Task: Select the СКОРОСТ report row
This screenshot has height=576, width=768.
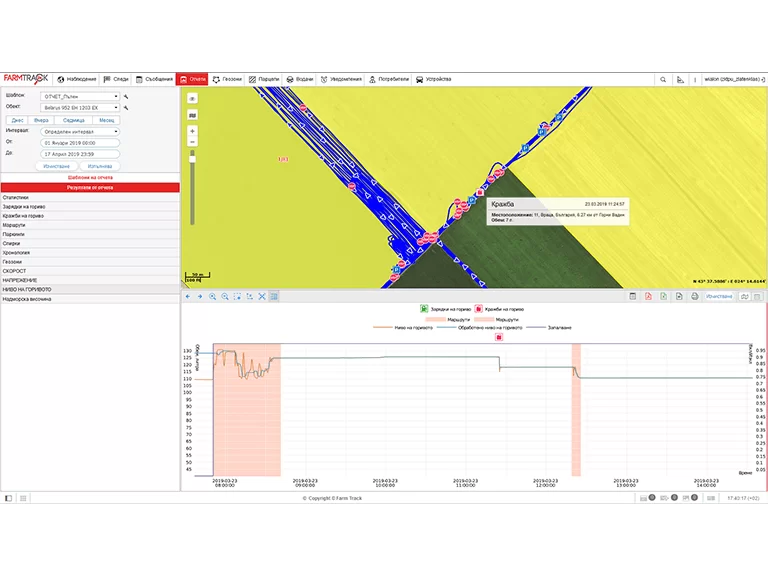Action: click(90, 271)
